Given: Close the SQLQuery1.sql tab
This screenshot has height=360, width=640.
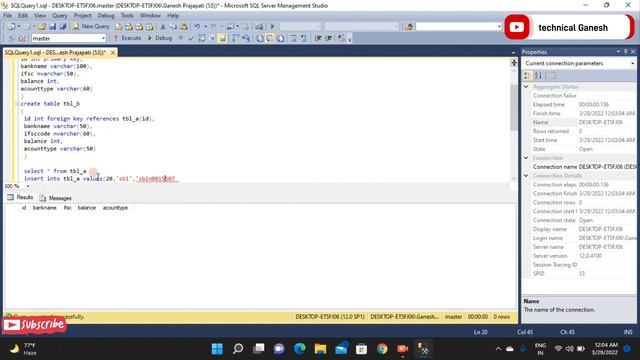Looking at the screenshot, I should point(113,52).
